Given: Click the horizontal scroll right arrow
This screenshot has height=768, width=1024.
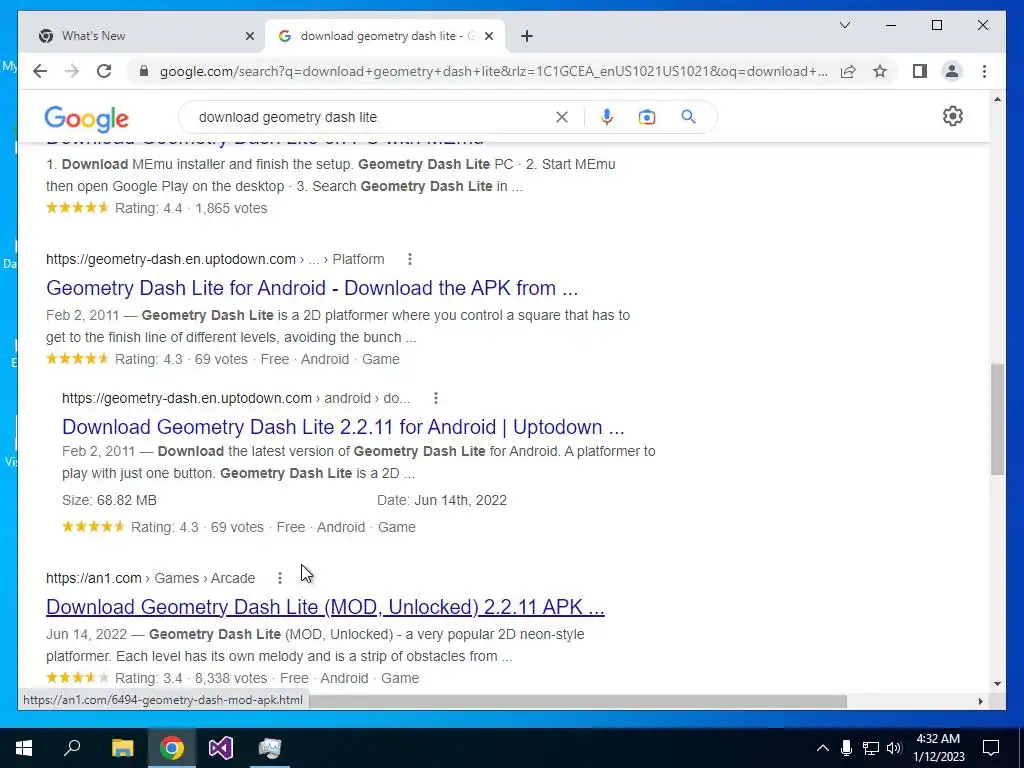Looking at the screenshot, I should 981,701.
